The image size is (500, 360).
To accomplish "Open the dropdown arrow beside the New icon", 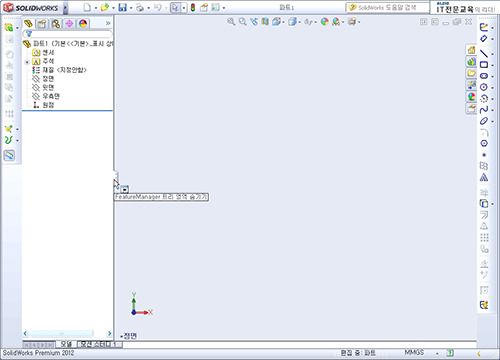I will click(95, 8).
